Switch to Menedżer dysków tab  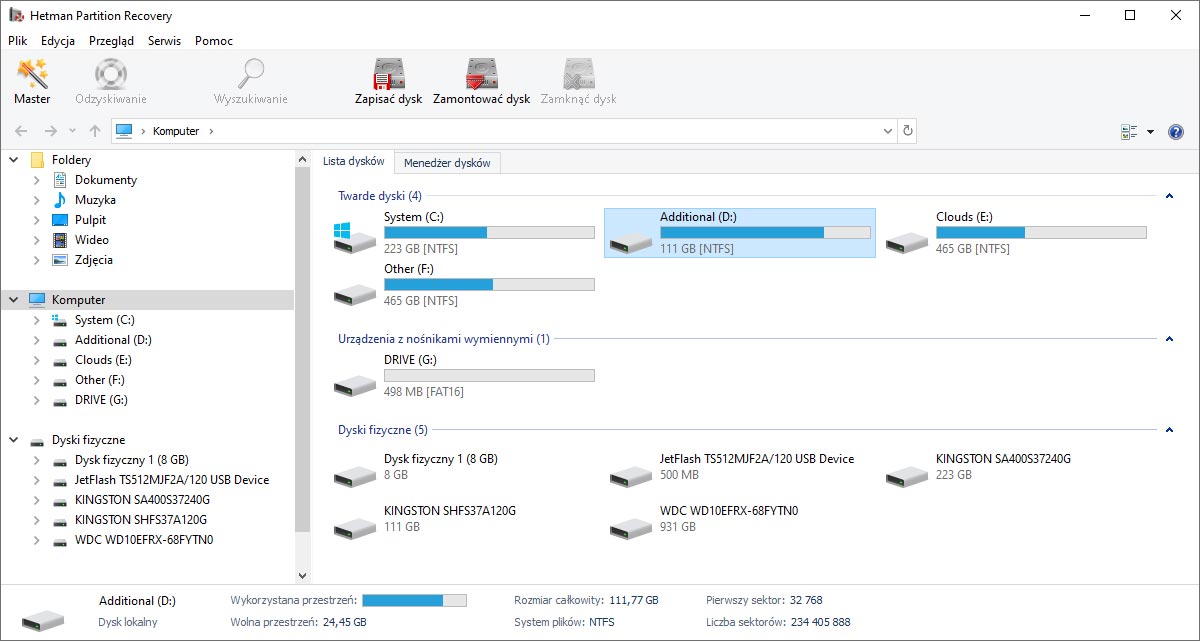(447, 163)
